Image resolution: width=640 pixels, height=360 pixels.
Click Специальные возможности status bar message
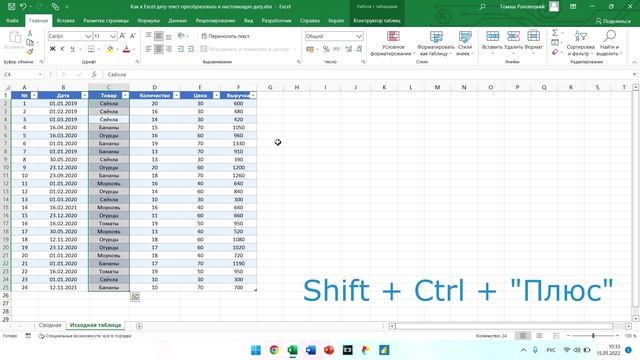85,336
